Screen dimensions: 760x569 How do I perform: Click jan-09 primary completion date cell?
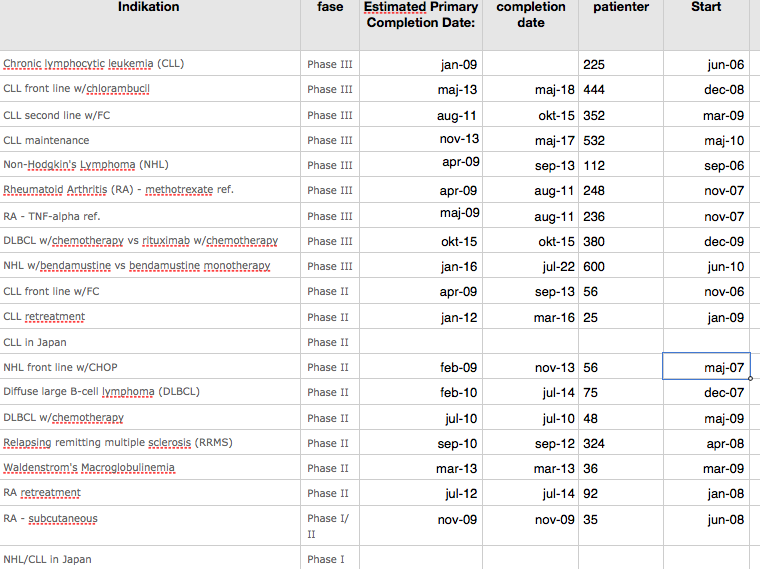click(421, 63)
